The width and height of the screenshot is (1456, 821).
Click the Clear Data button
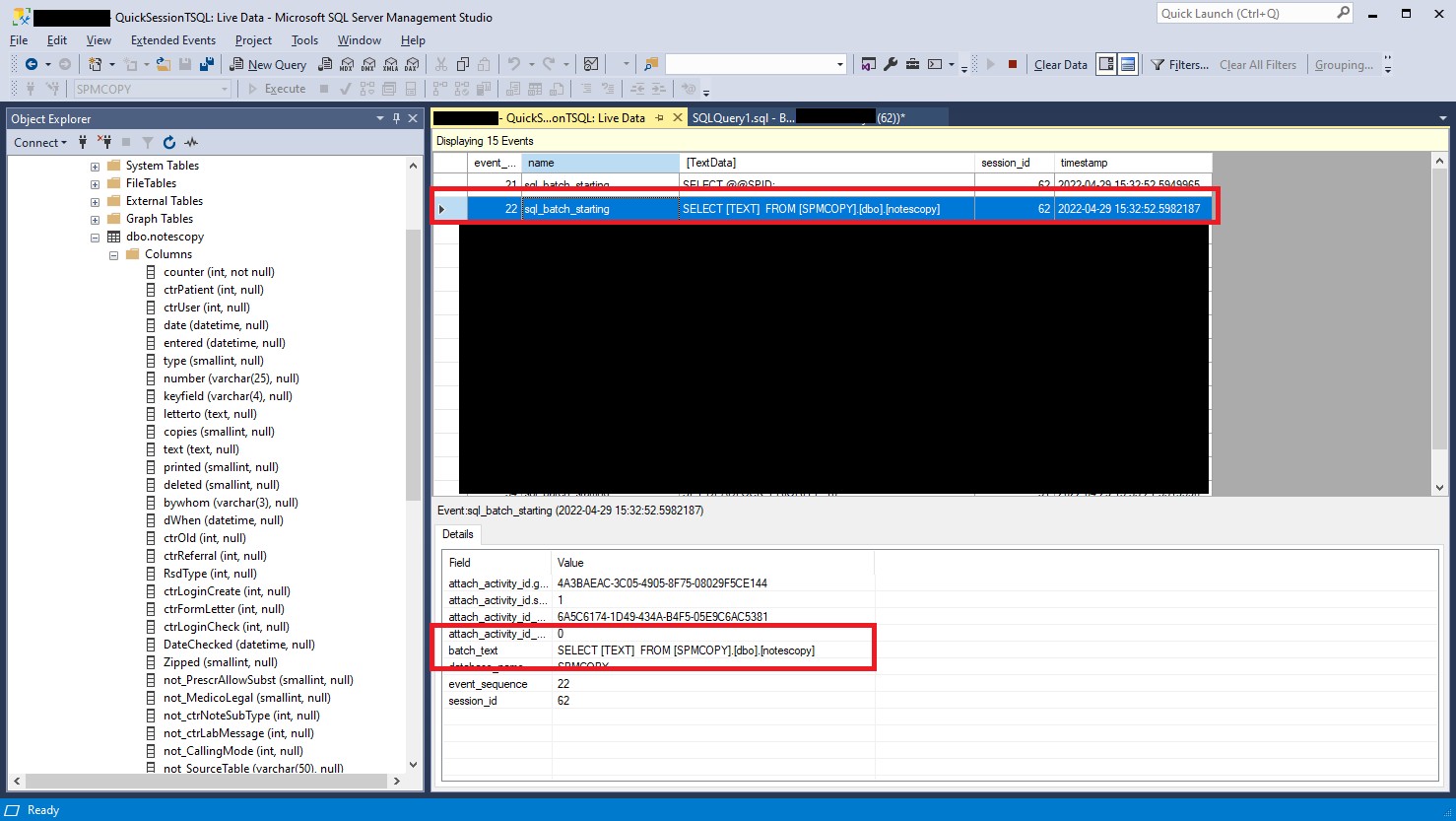[x=1060, y=65]
